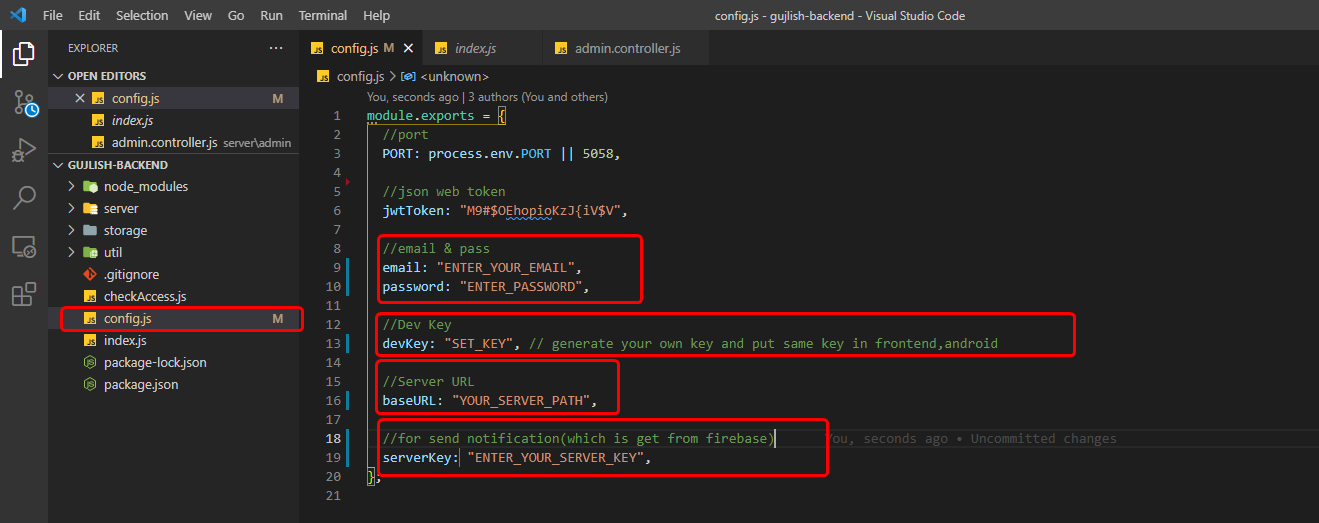Open the Remote Explorer icon
This screenshot has width=1319, height=523.
pyautogui.click(x=23, y=246)
